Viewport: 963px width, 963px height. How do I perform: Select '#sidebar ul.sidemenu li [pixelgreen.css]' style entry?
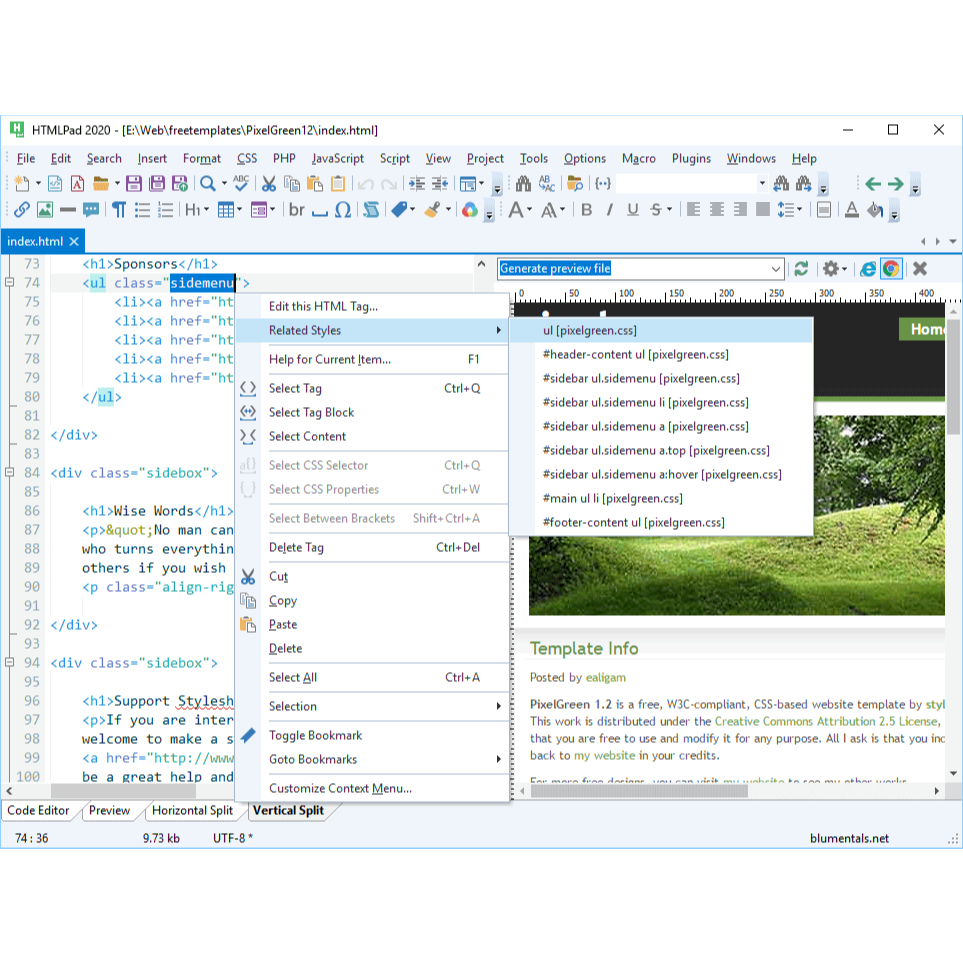pyautogui.click(x=645, y=402)
